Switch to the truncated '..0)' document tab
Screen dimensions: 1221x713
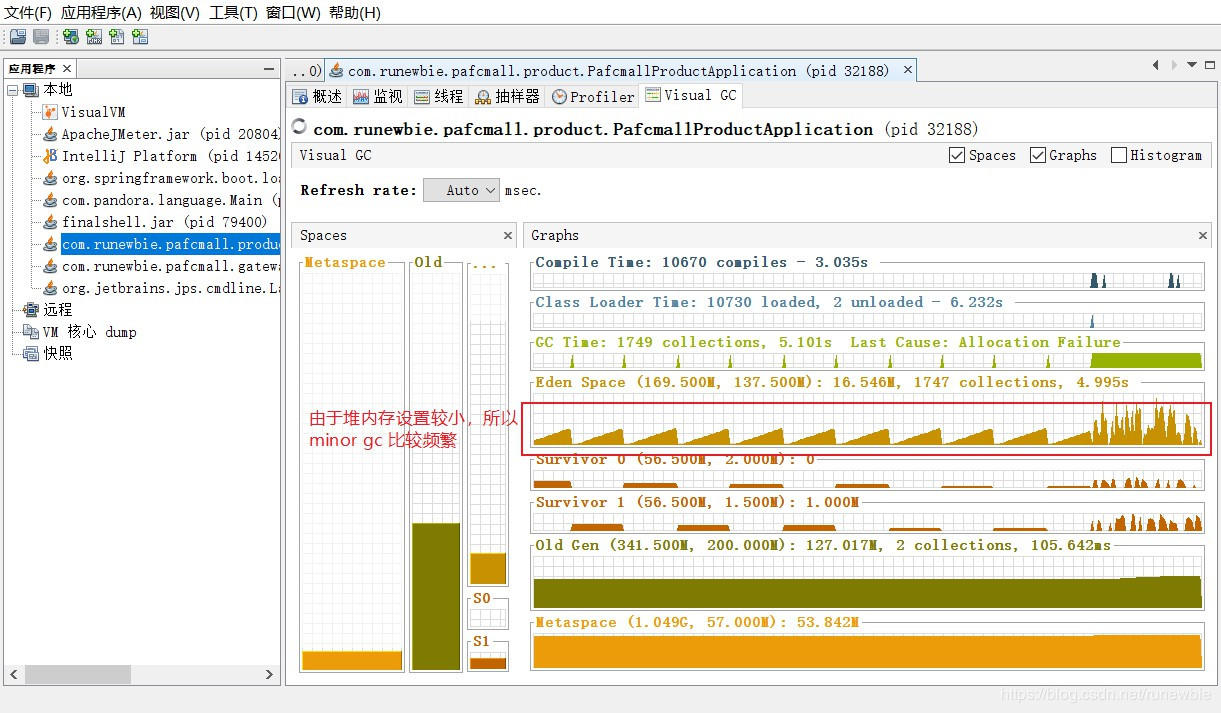pyautogui.click(x=306, y=71)
